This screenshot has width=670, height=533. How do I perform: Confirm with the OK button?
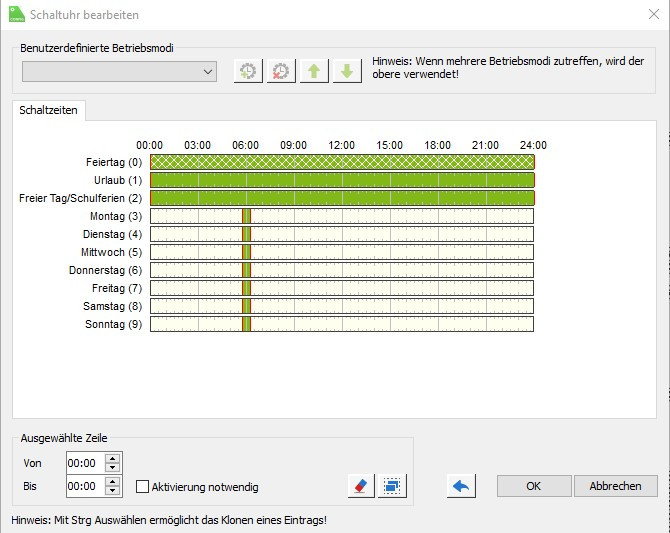(534, 486)
